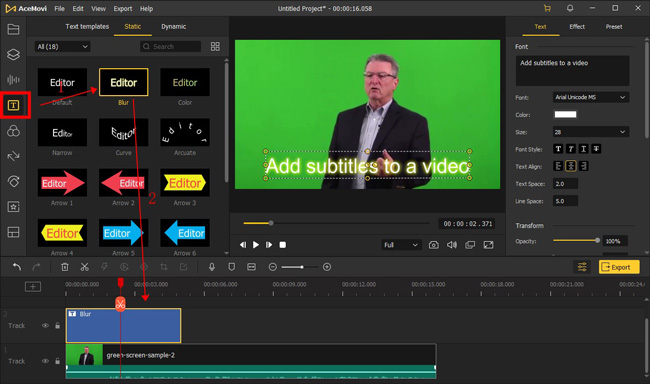Select the Arrow 3 text preset thumbnail
This screenshot has height=384, width=650.
tap(185, 182)
